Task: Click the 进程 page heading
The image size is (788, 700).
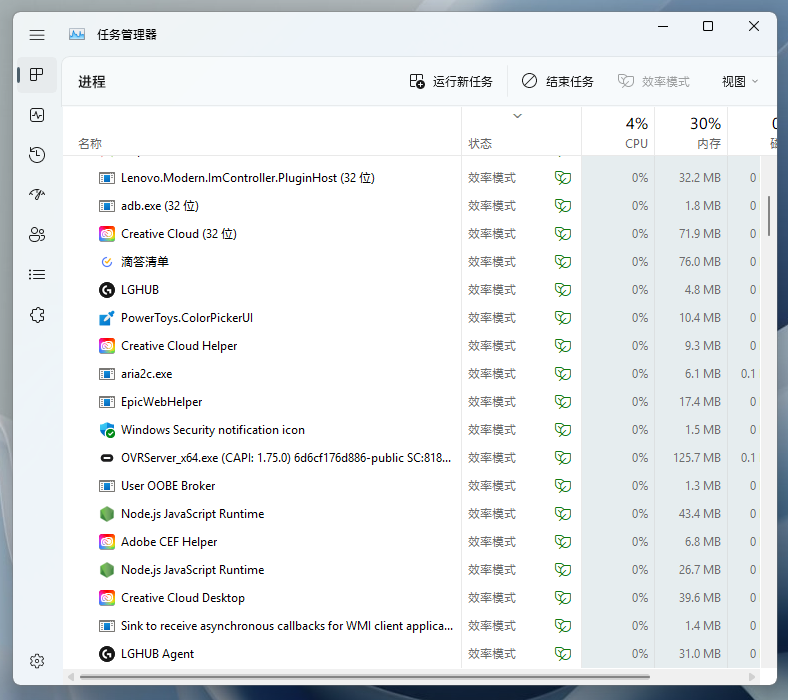Action: [92, 81]
